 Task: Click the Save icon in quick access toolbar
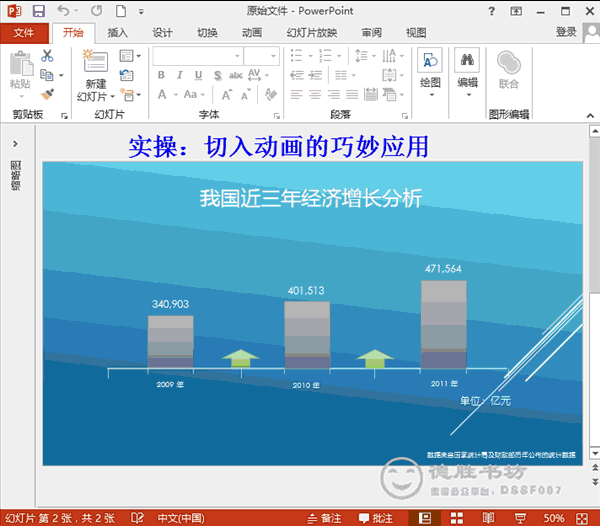tap(39, 11)
